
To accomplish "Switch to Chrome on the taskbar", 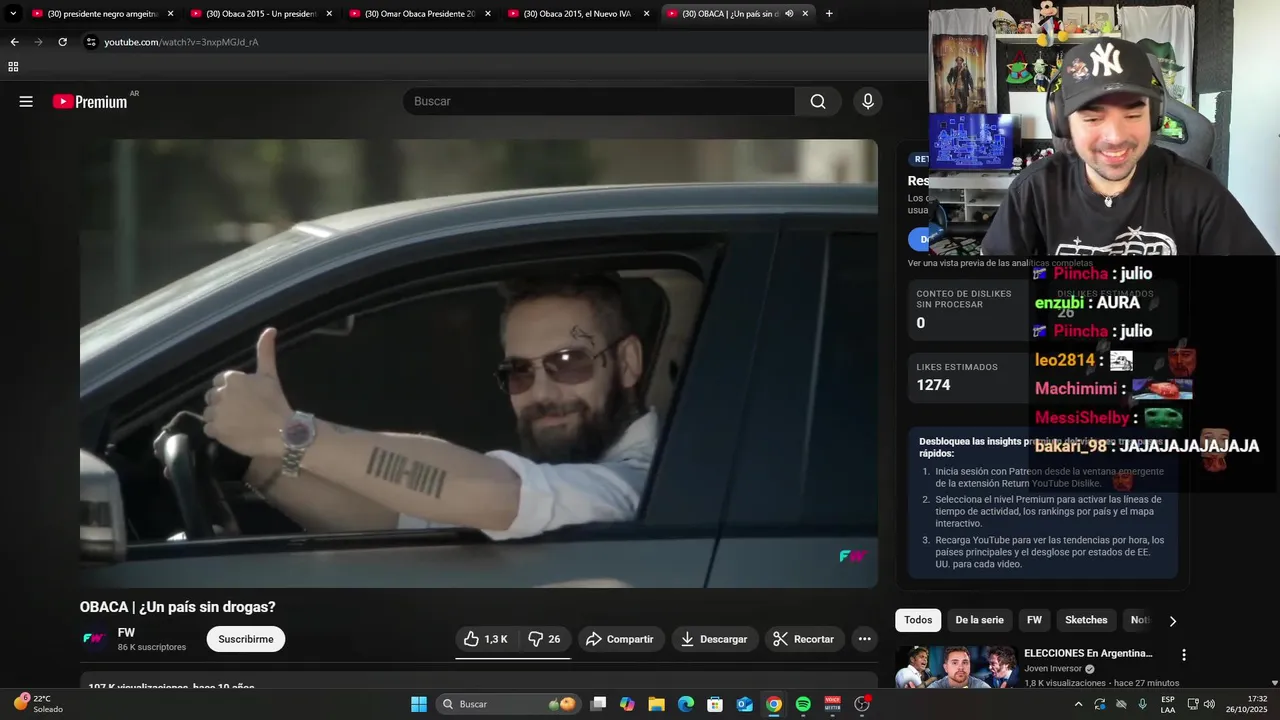I will (774, 704).
